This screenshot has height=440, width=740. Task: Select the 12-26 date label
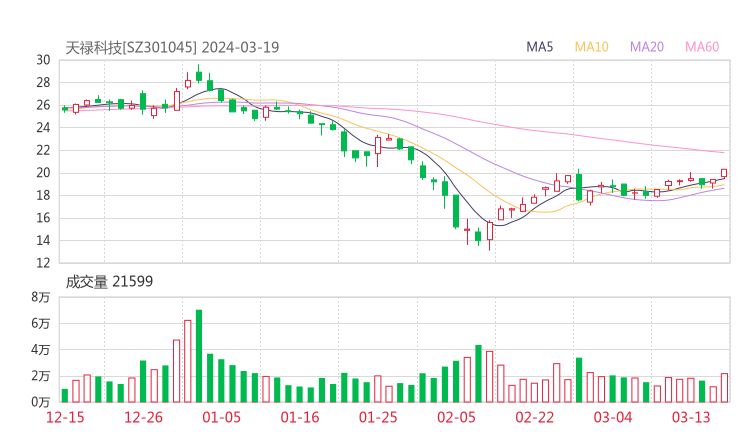145,416
